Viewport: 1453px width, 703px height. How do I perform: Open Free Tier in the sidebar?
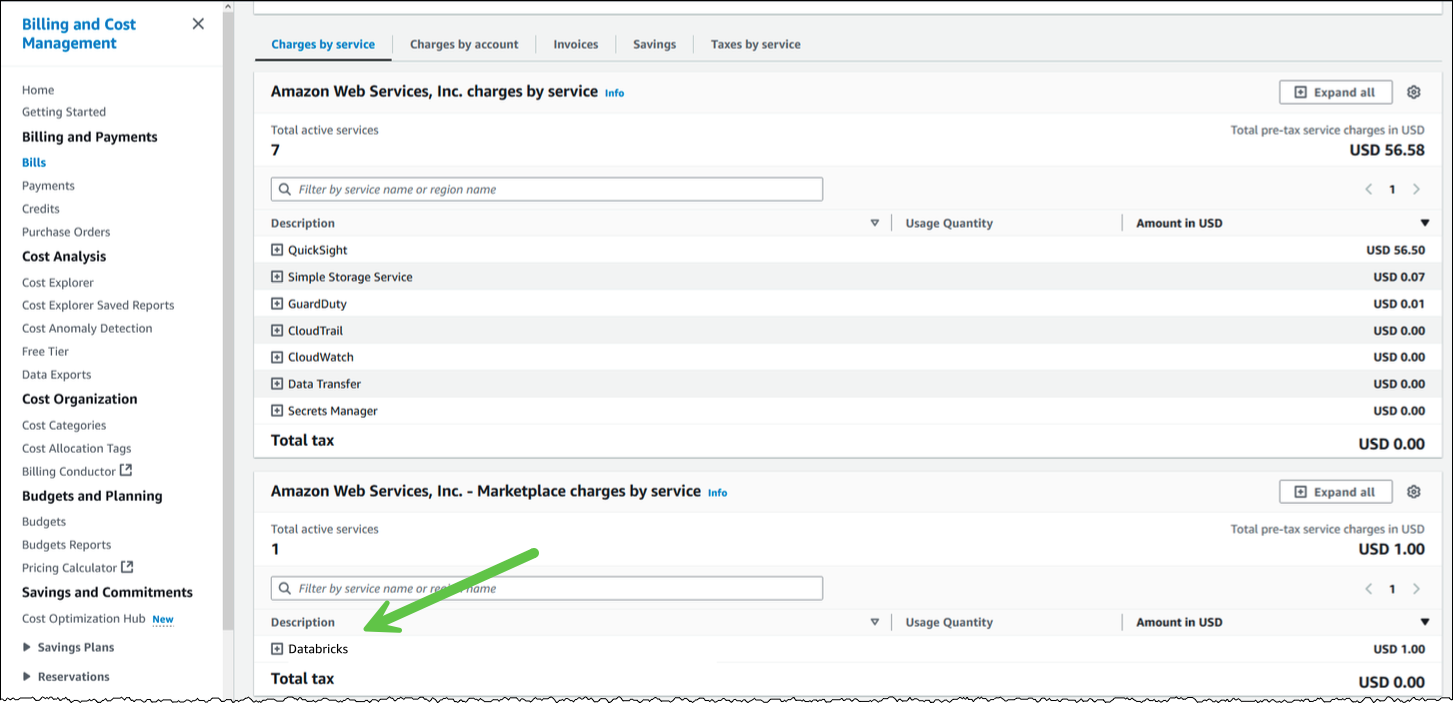coord(45,352)
